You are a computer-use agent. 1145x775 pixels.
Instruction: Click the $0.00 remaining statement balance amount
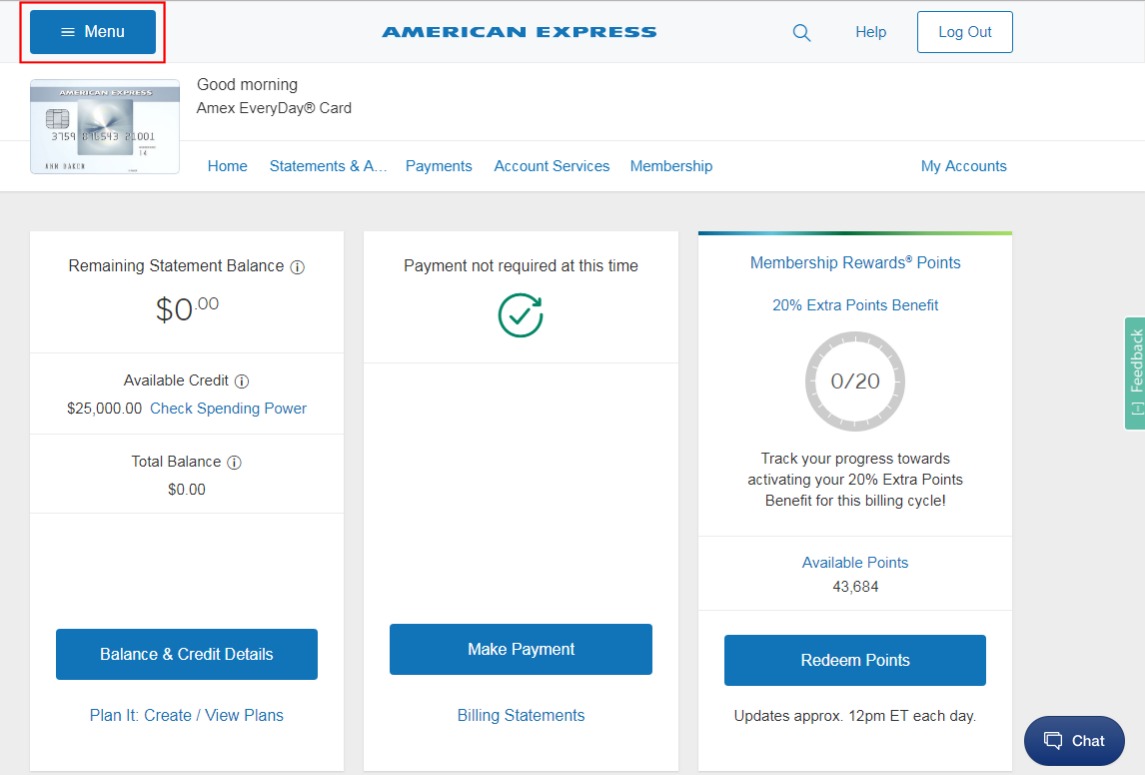click(187, 309)
